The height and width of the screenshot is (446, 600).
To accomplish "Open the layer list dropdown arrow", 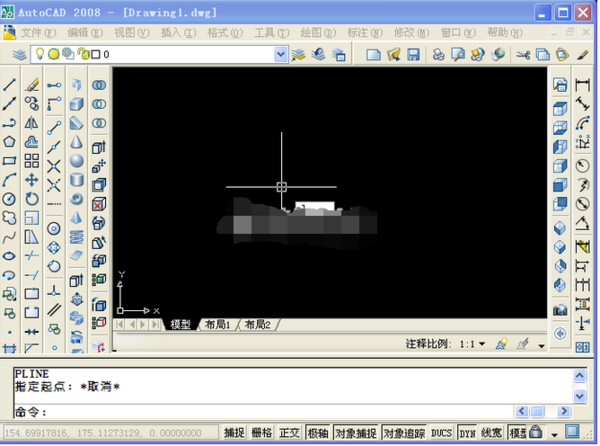I will [280, 54].
